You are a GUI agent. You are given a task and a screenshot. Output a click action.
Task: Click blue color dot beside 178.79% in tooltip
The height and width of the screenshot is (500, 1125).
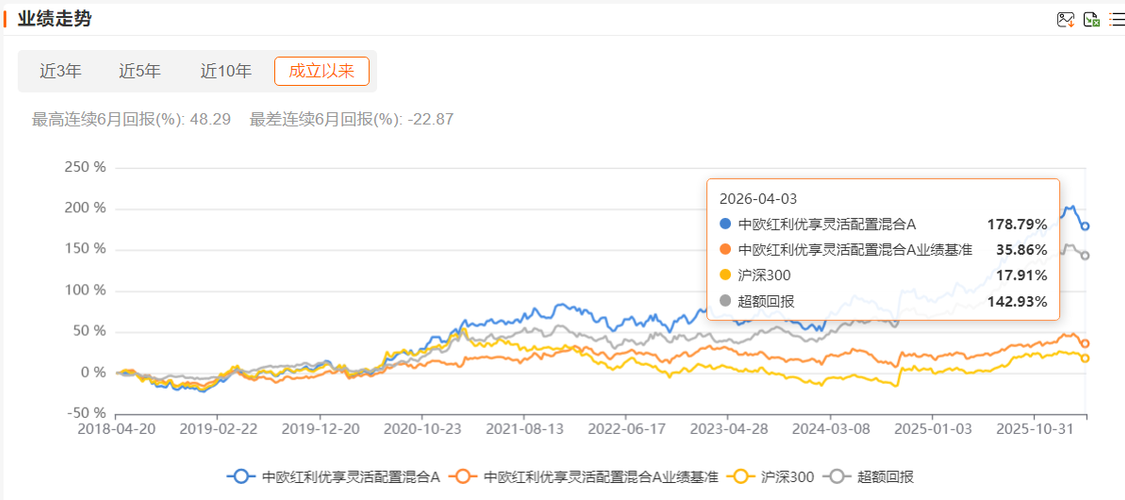point(725,224)
